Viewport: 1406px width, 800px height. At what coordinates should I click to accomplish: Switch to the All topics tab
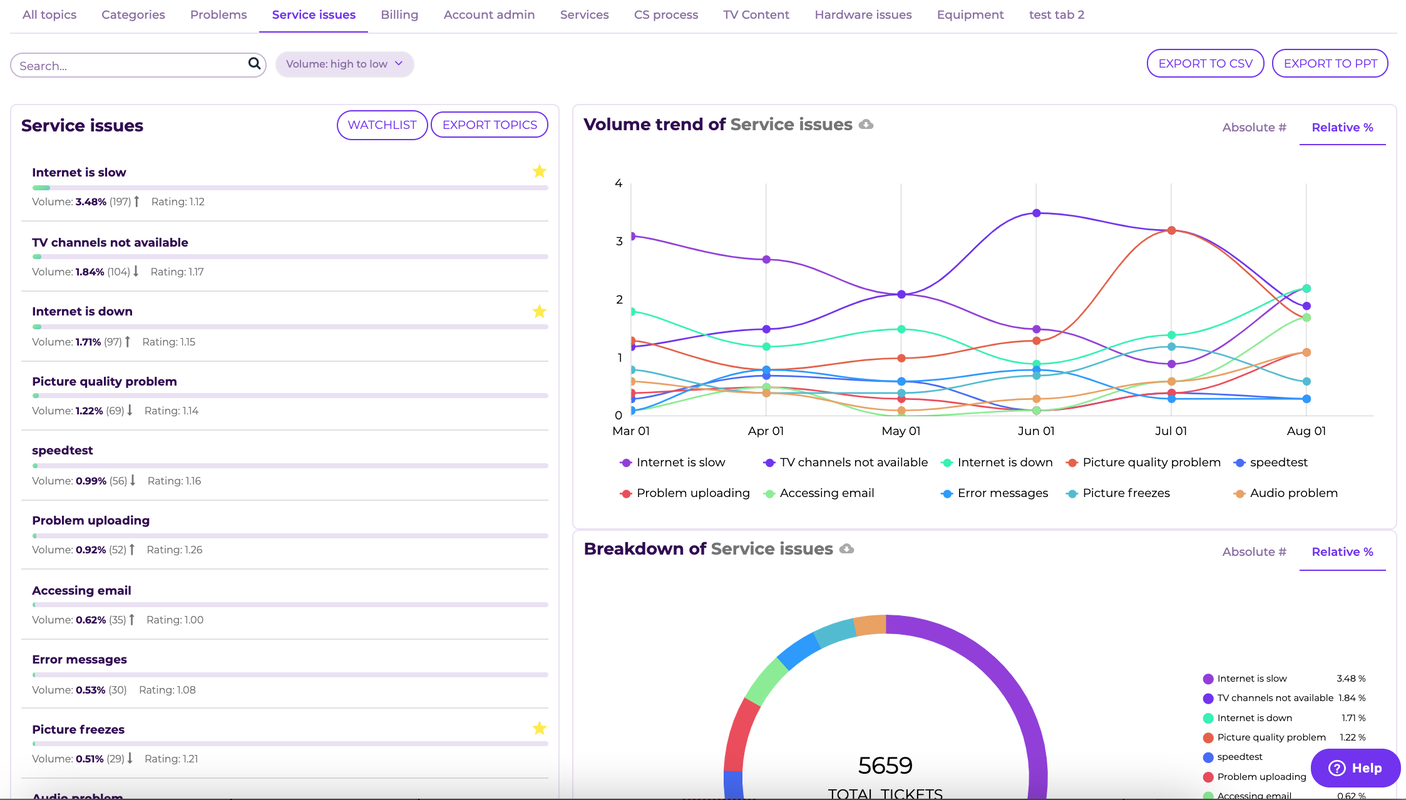[49, 15]
